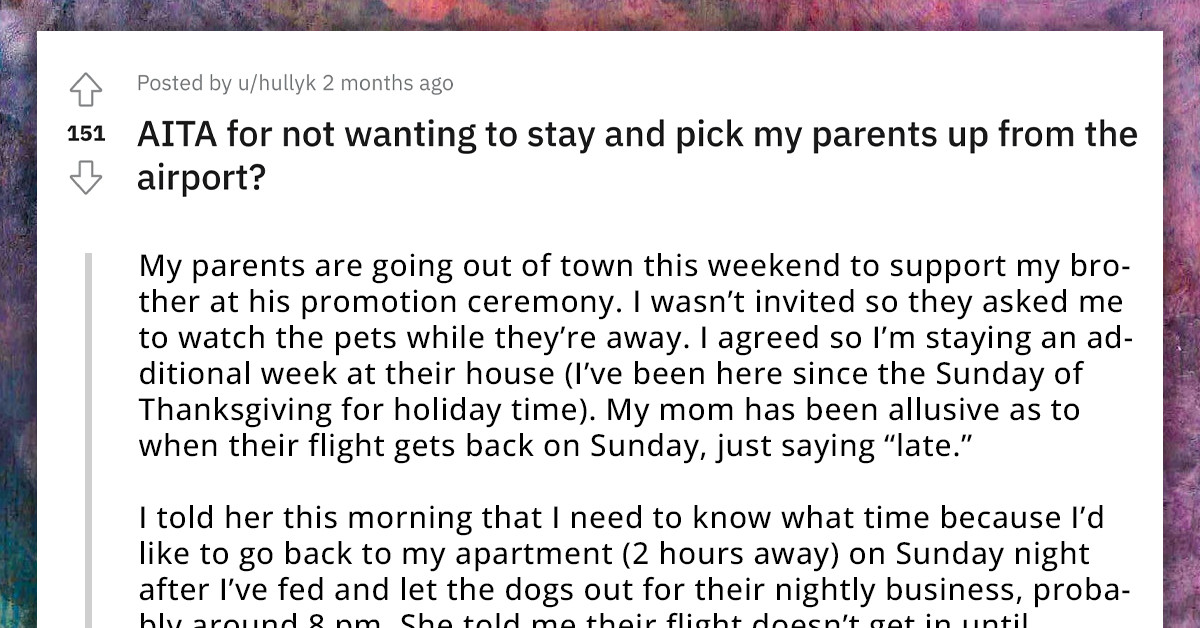Select the upvote arrow above the score
Viewport: 1200px width, 628px height.
86,89
